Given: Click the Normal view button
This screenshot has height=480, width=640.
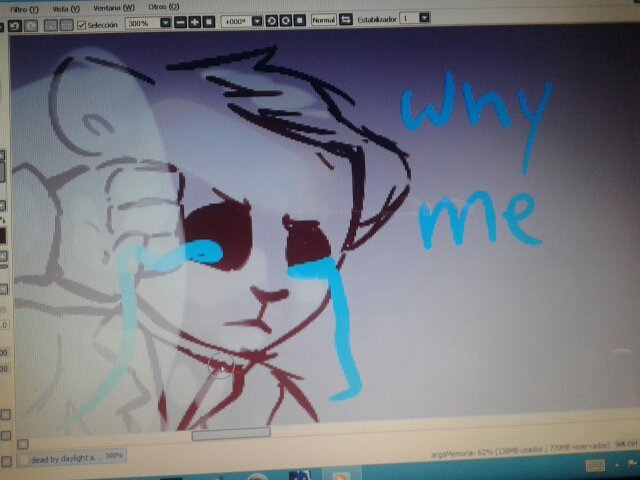Looking at the screenshot, I should [323, 19].
